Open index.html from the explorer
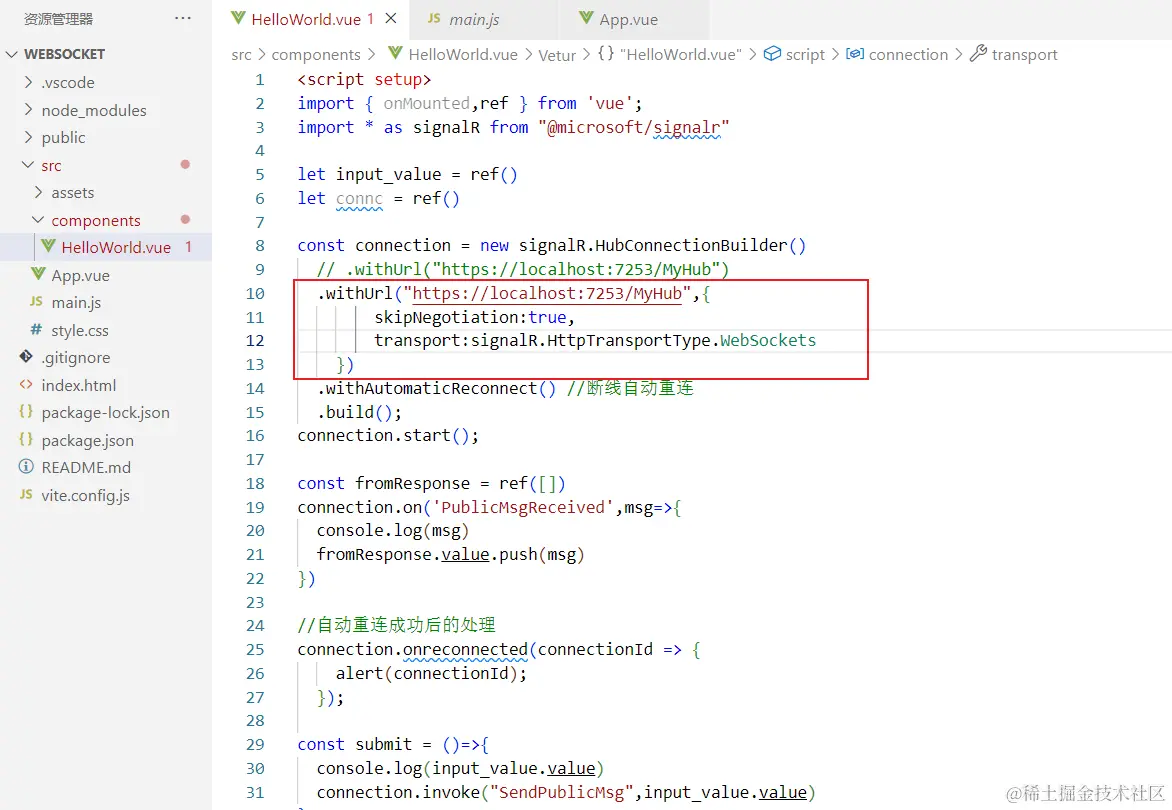Screen dimensions: 1172x810 pos(78,386)
